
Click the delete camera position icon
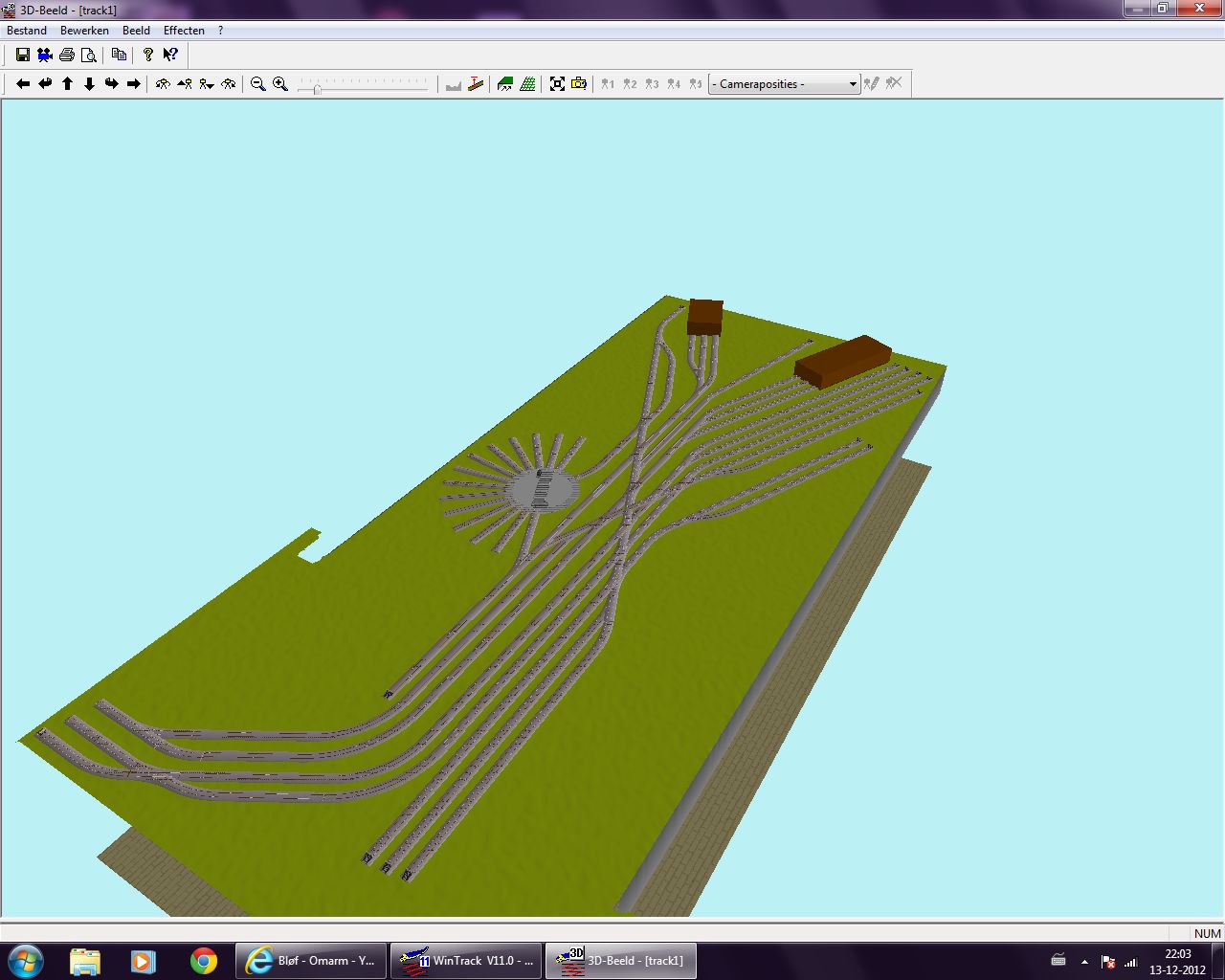[894, 84]
